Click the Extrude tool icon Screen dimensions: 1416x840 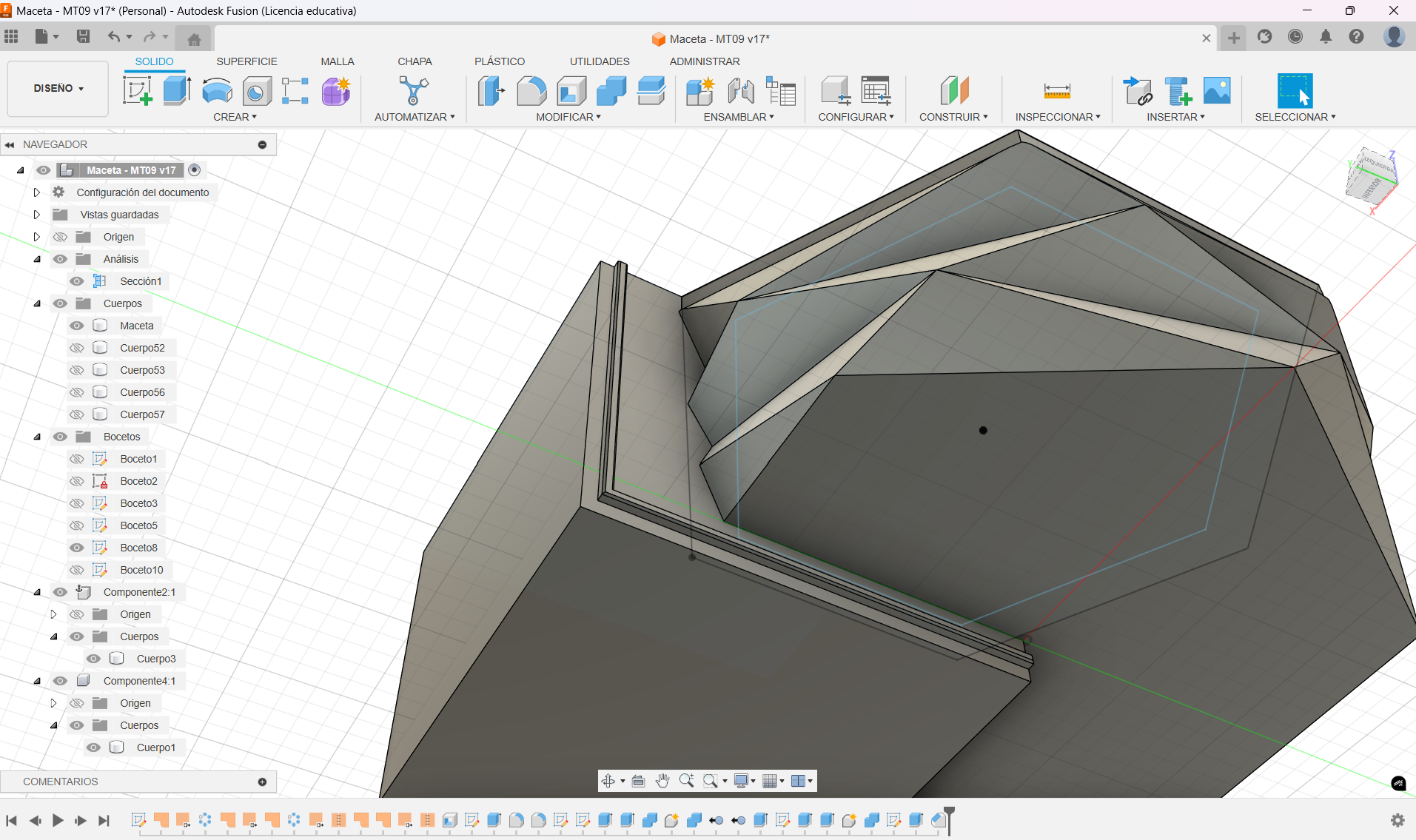click(x=177, y=91)
